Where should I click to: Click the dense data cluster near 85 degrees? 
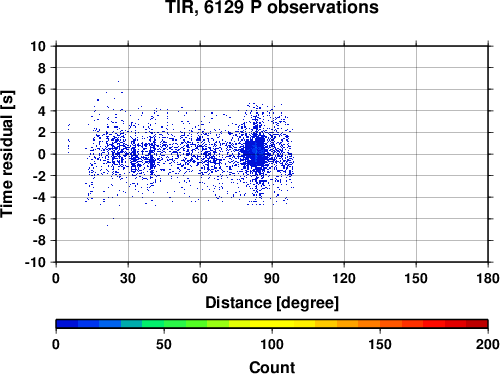tap(255, 152)
